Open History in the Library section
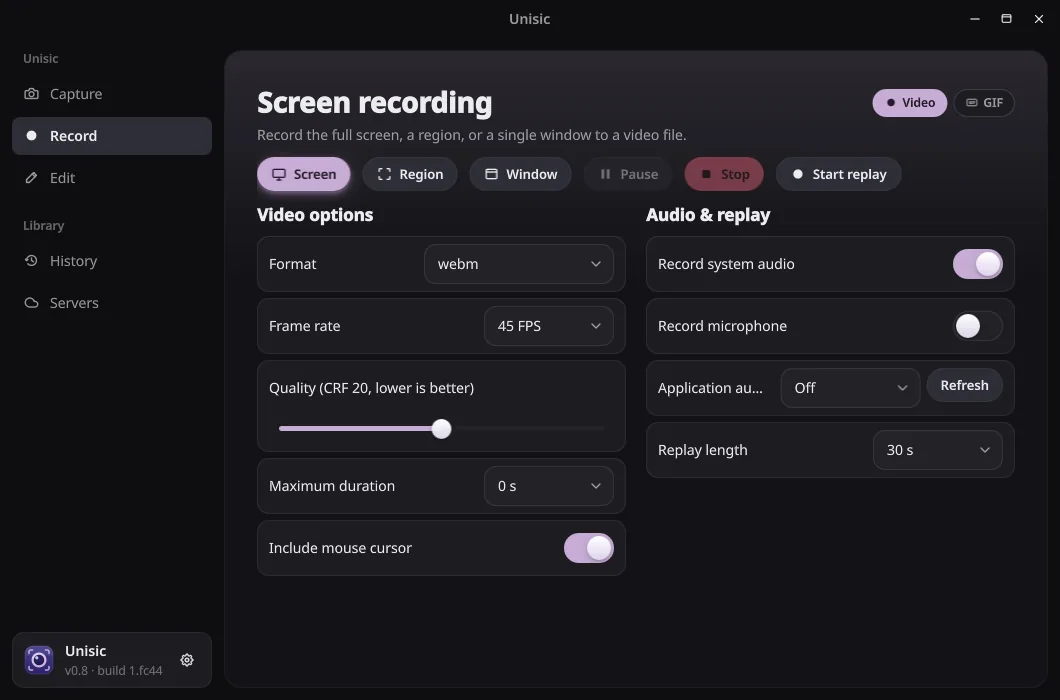Image resolution: width=1060 pixels, height=700 pixels. (112, 261)
